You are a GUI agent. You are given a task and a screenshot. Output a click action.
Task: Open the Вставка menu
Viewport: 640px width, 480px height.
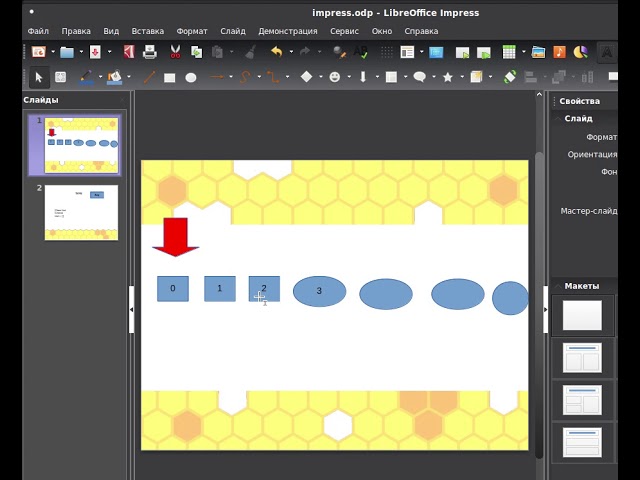pyautogui.click(x=147, y=31)
